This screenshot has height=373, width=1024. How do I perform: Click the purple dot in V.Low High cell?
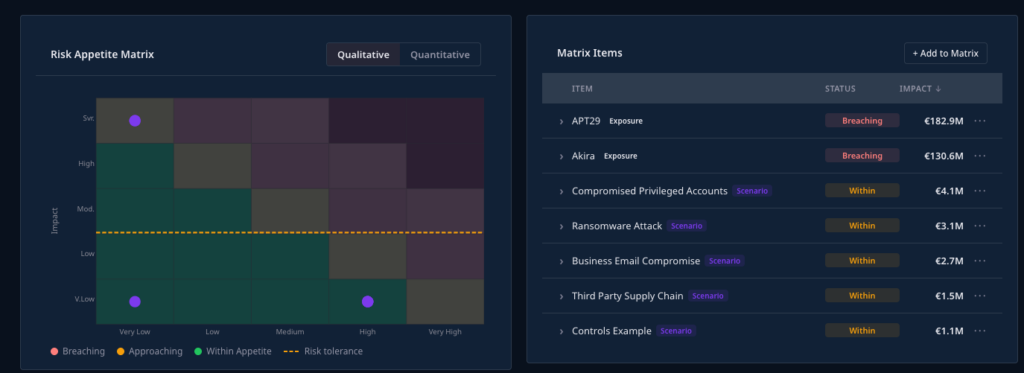click(x=368, y=301)
